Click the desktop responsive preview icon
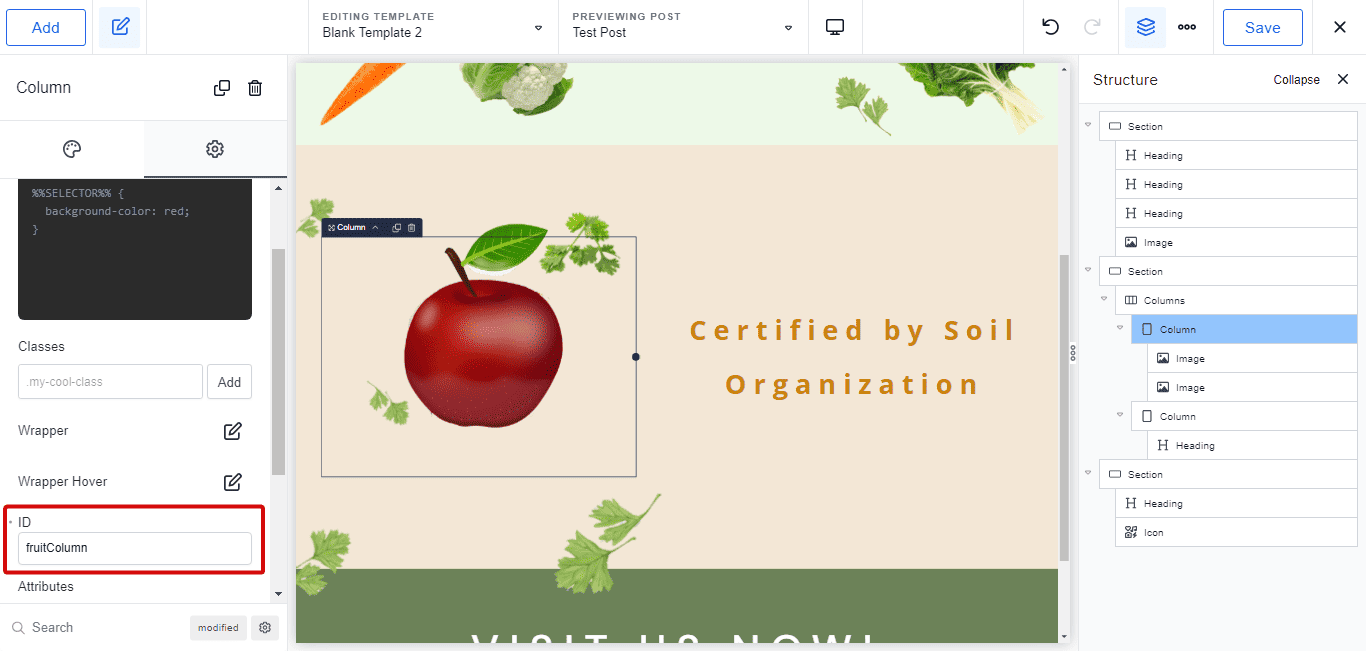This screenshot has width=1366, height=651. tap(835, 27)
